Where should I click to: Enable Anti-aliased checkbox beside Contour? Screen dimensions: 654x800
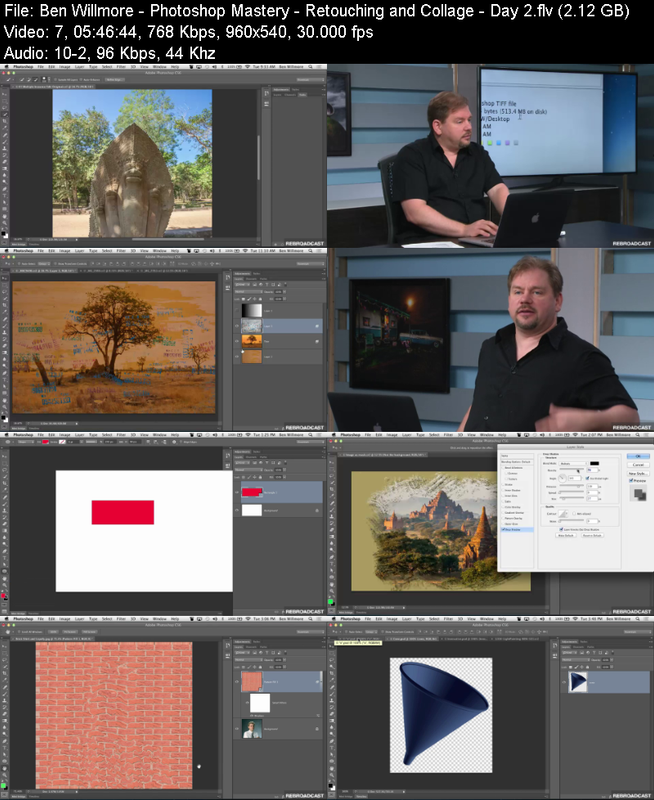[574, 514]
